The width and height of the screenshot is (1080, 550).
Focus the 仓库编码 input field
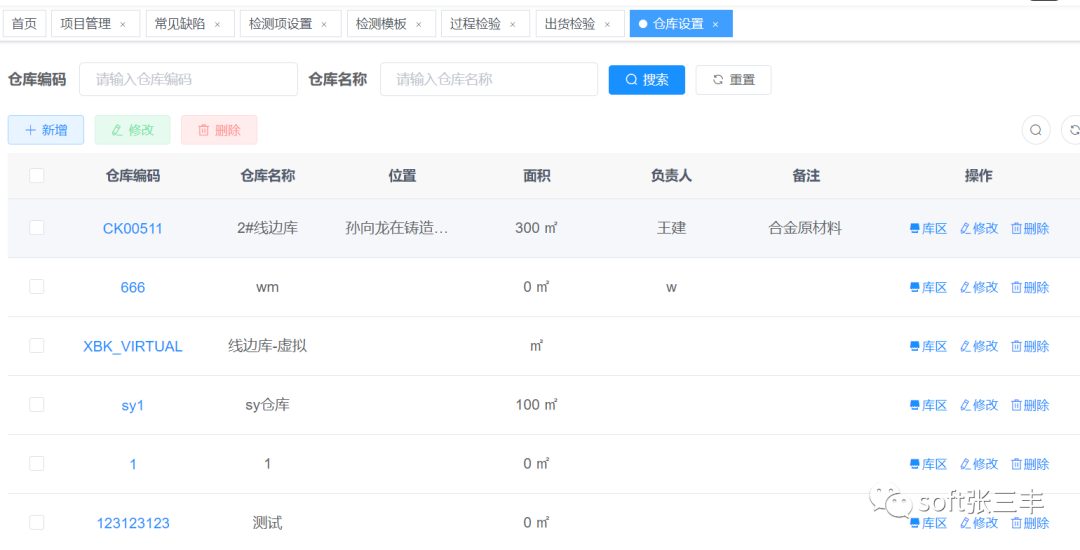[188, 80]
